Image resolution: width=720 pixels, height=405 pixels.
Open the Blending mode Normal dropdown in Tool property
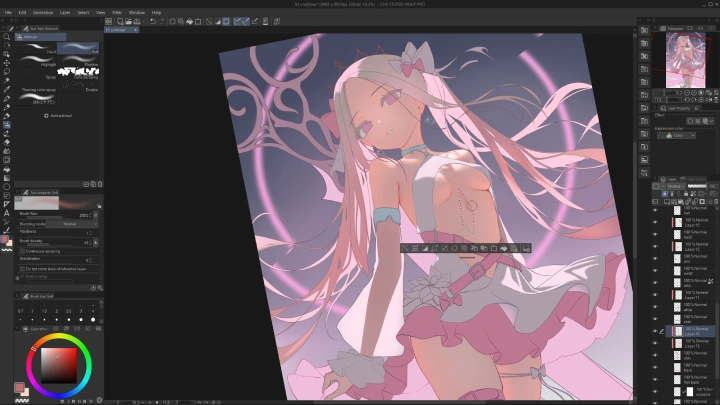72,224
